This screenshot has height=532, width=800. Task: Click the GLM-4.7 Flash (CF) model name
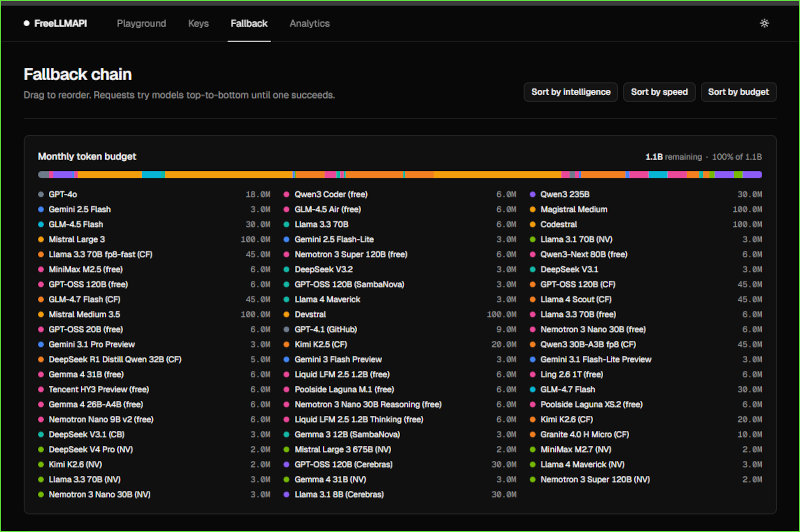(84, 299)
